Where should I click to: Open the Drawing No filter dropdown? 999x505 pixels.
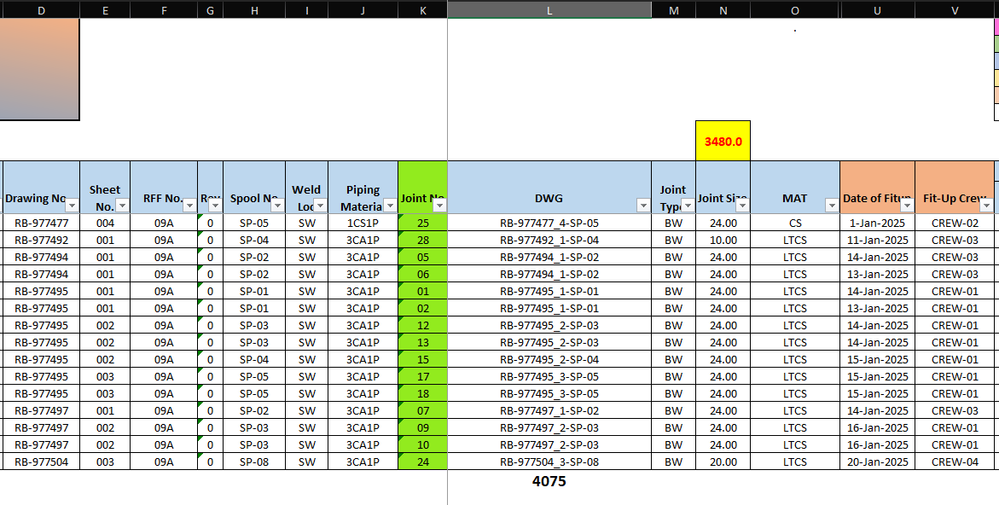click(x=72, y=206)
